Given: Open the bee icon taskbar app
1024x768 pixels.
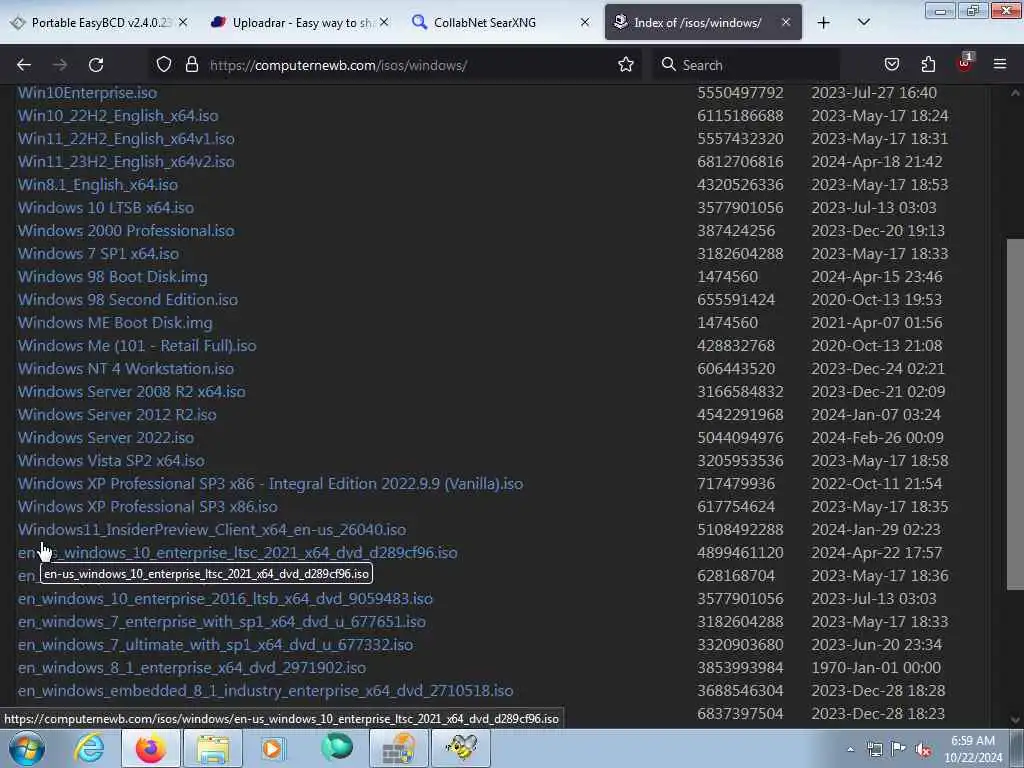Looking at the screenshot, I should 462,748.
